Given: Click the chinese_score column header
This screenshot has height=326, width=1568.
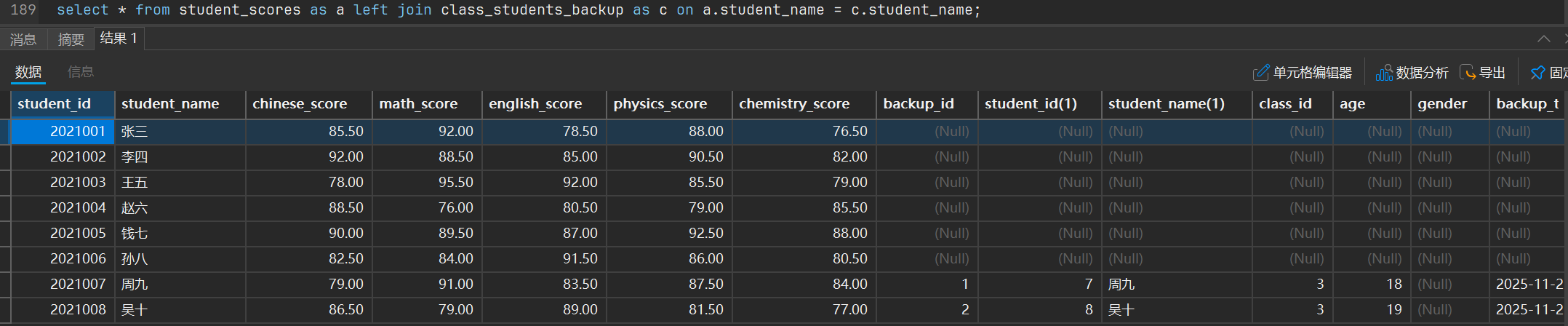Looking at the screenshot, I should coord(309,104).
